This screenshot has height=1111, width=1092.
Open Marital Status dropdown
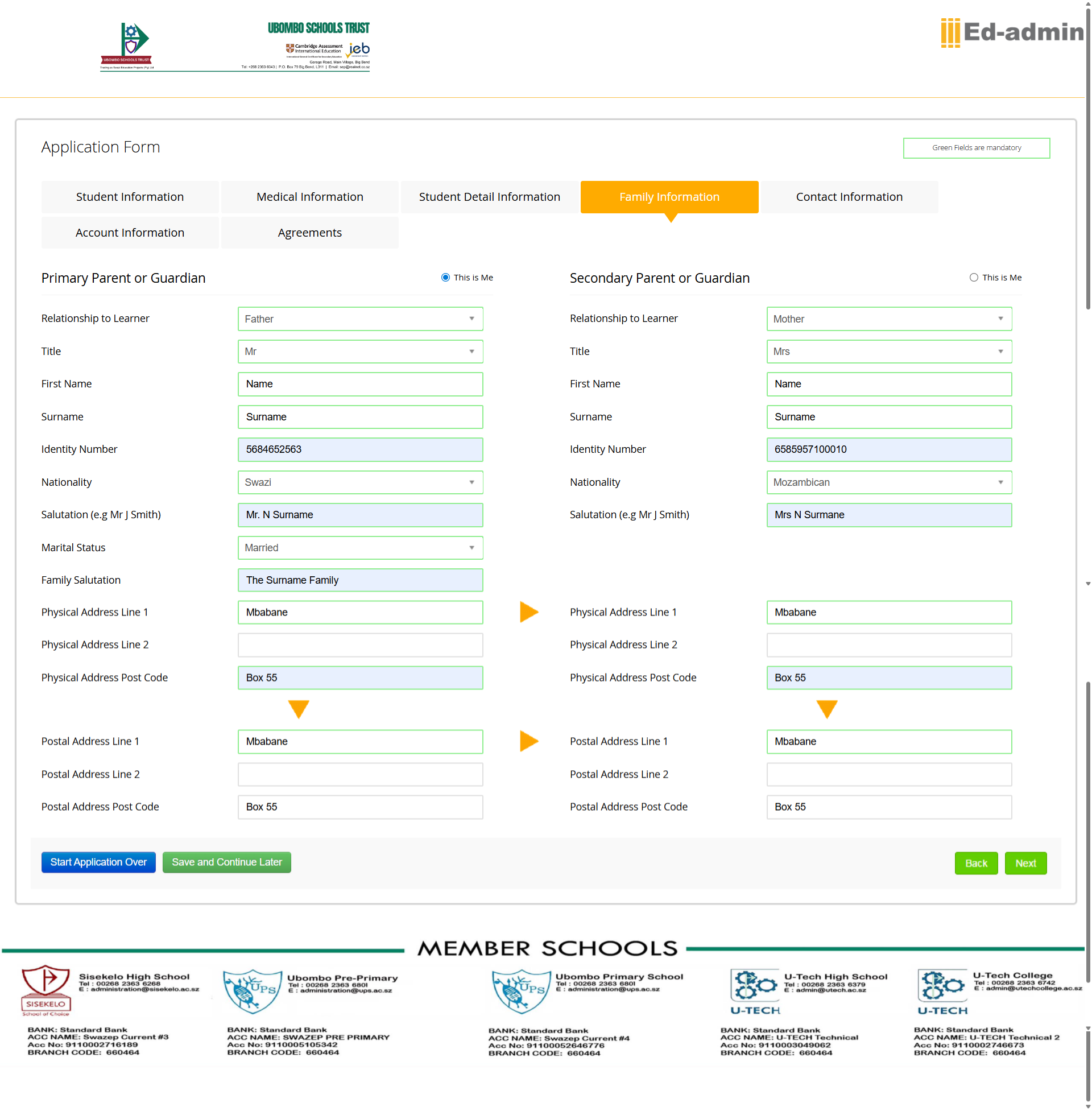[x=360, y=548]
